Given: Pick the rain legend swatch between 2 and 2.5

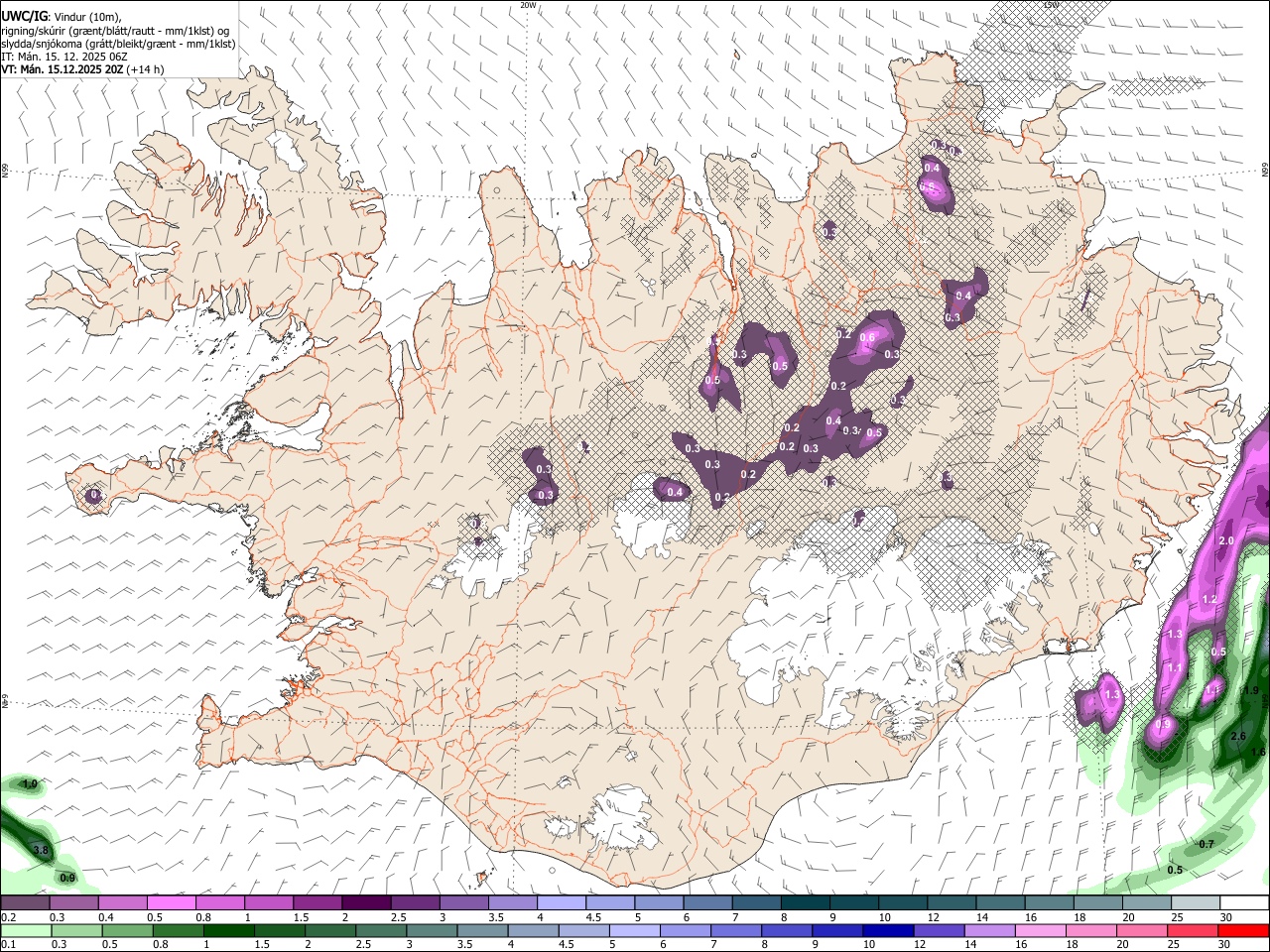Looking at the screenshot, I should 332,931.
